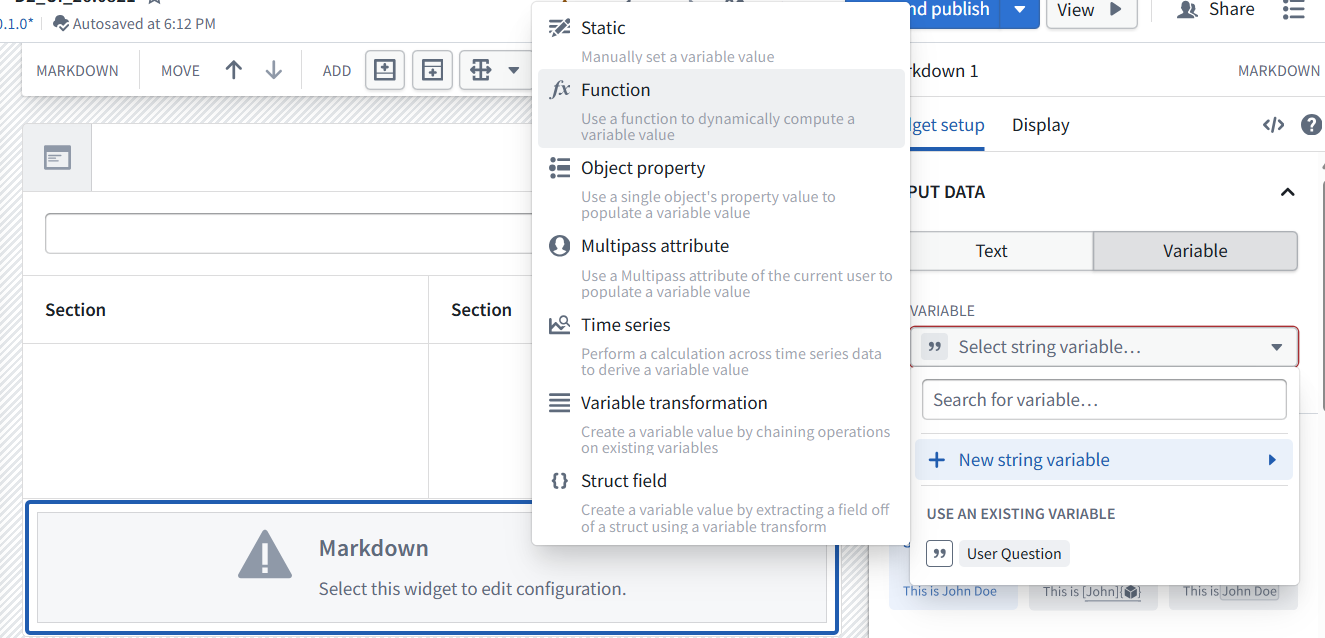Select the Time series option

[721, 344]
